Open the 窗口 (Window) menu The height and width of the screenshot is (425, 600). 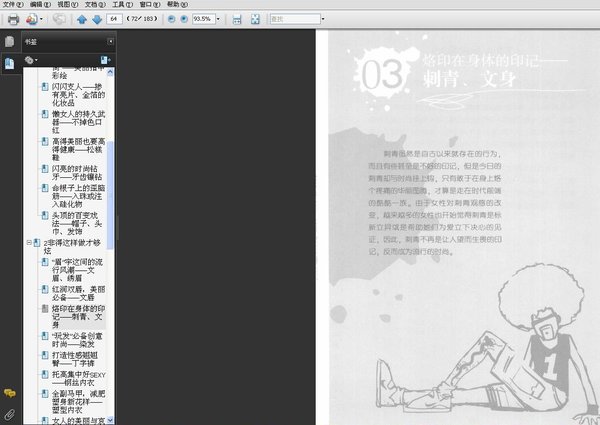tap(150, 4)
